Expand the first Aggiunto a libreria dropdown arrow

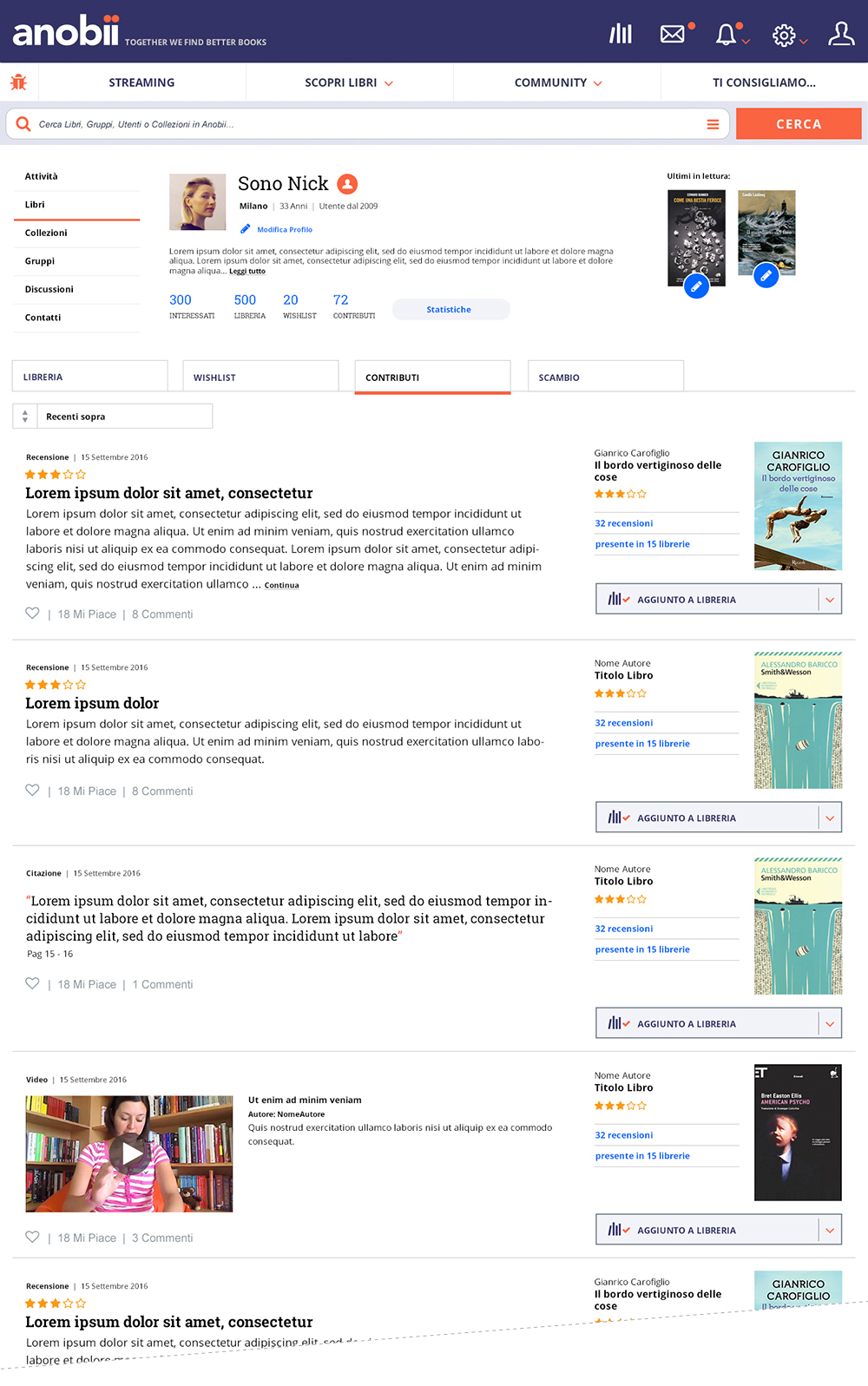coord(830,600)
